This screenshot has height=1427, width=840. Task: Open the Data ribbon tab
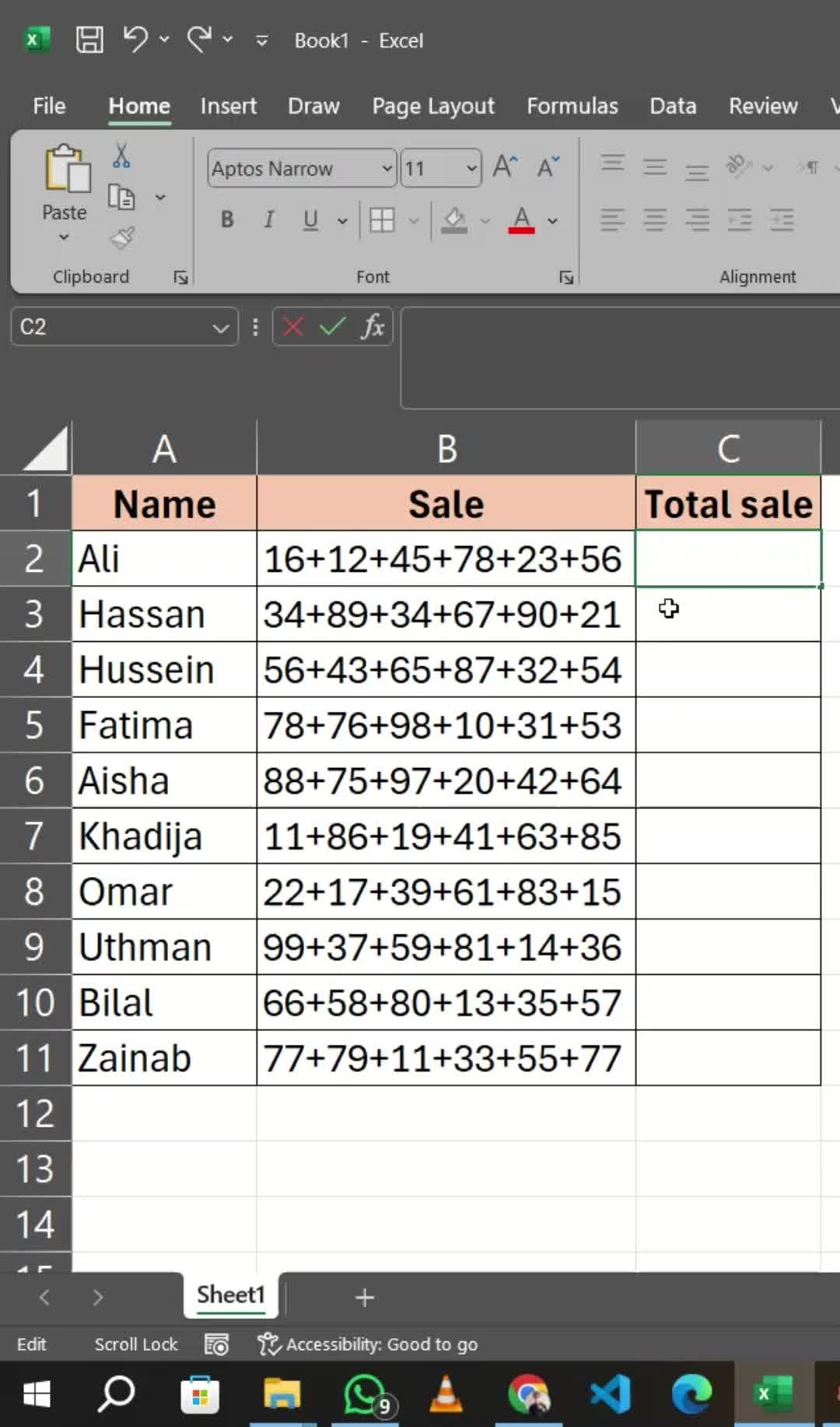[x=673, y=106]
